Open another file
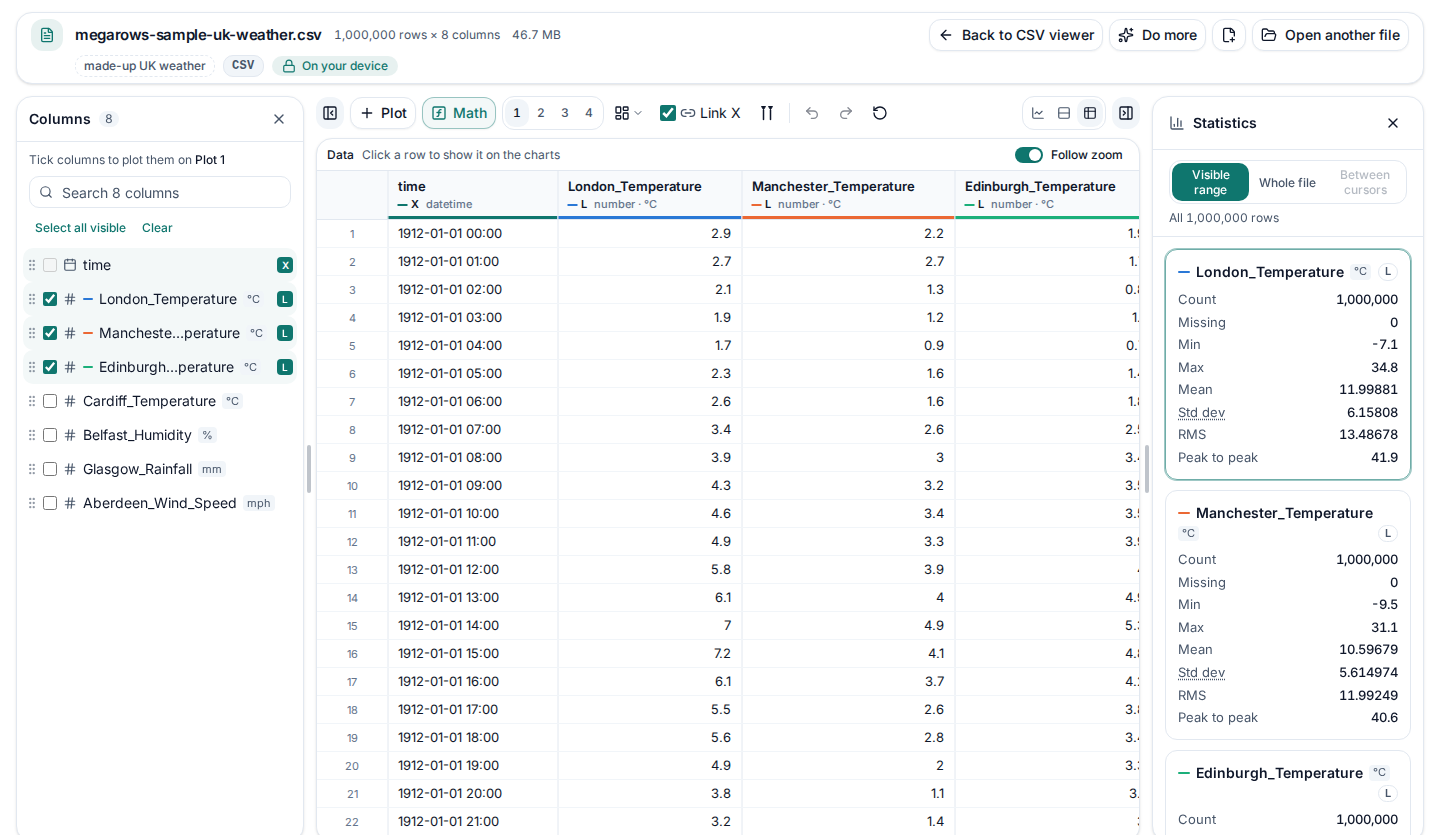 tap(1330, 35)
